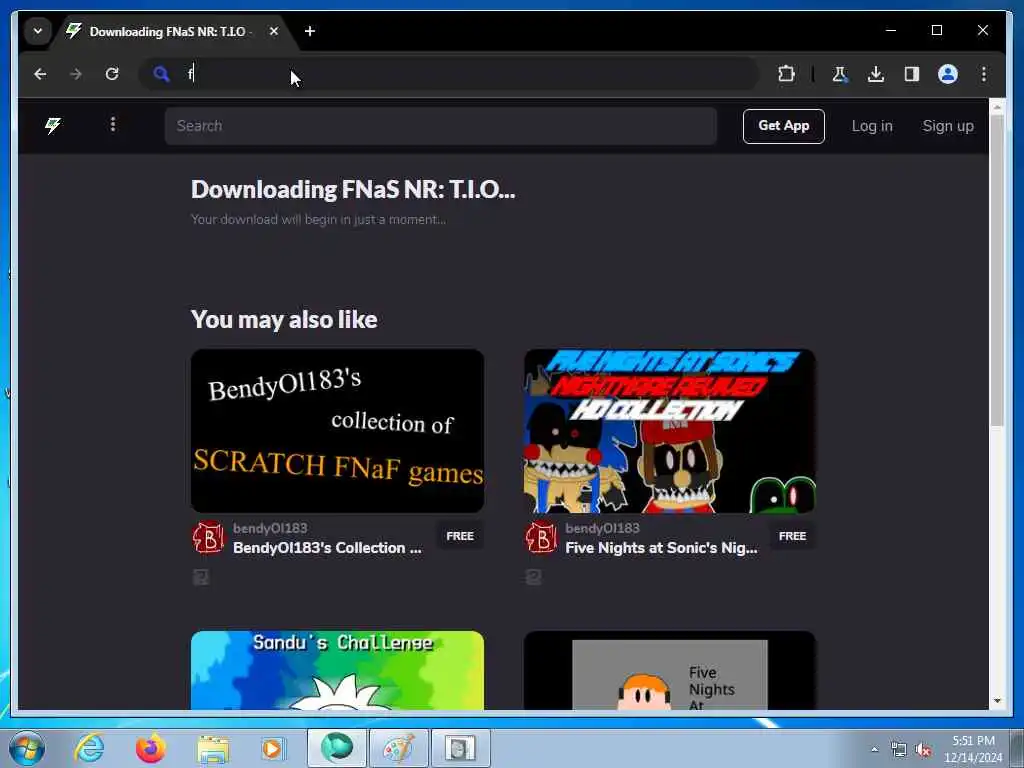Click the Get App button
Viewport: 1024px width, 768px height.
point(784,126)
